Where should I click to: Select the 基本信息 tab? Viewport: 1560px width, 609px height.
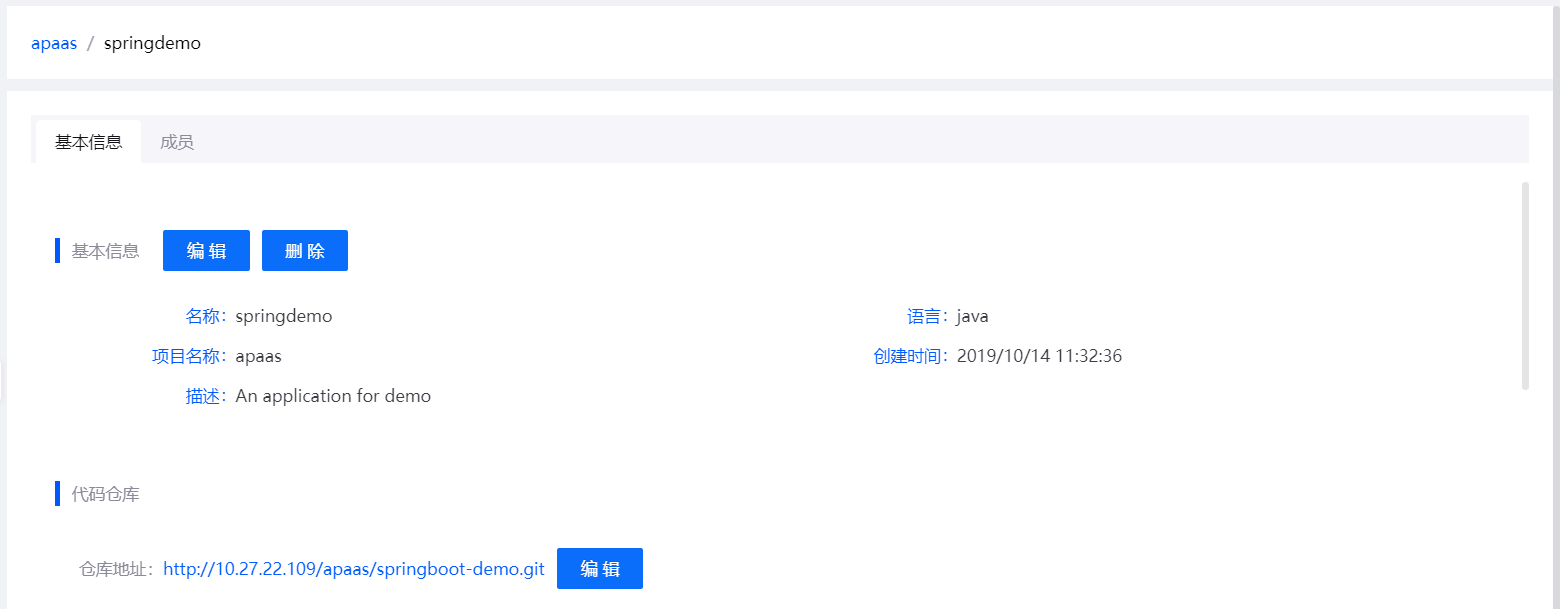88,142
